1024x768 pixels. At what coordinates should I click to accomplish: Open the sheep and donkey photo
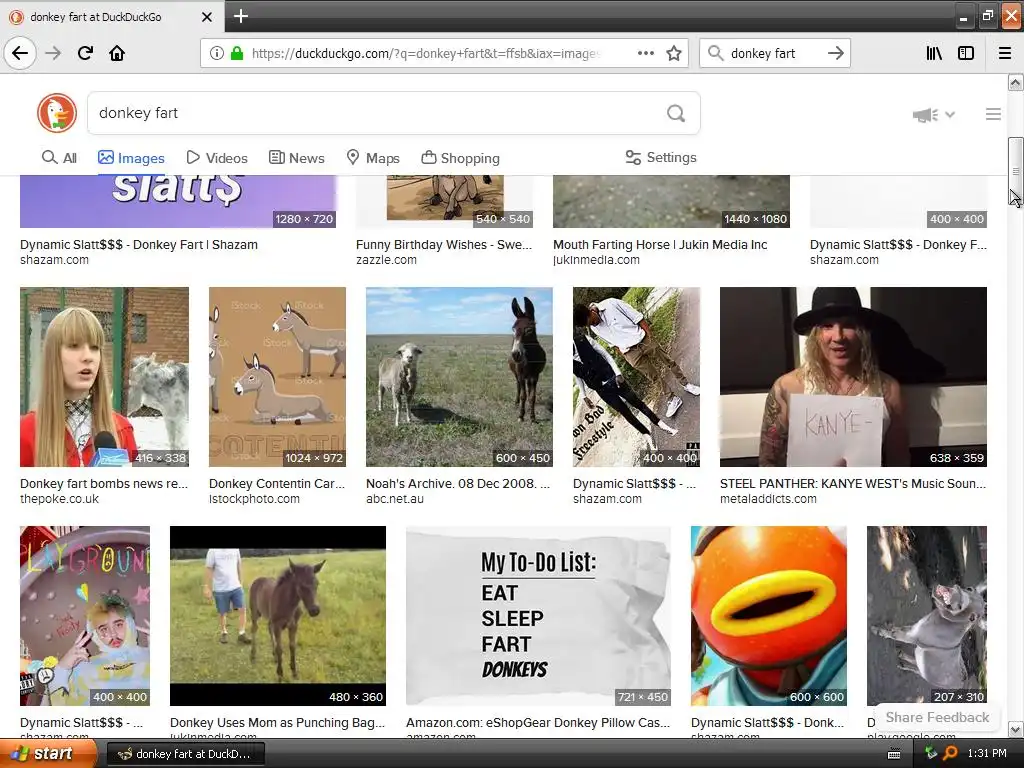coord(459,377)
